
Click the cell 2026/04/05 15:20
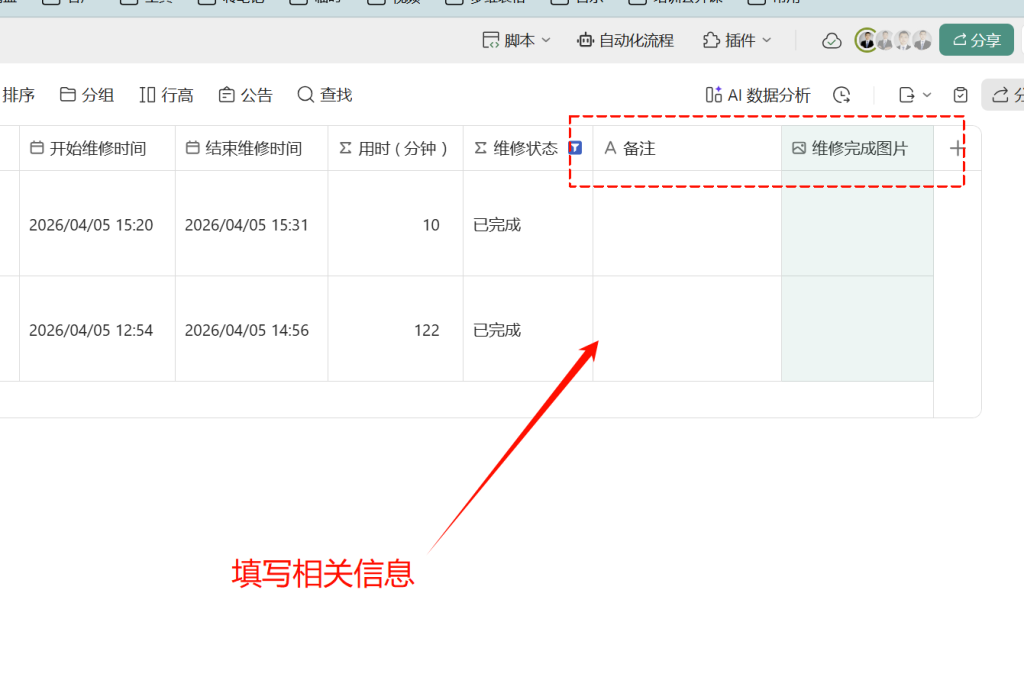(97, 223)
